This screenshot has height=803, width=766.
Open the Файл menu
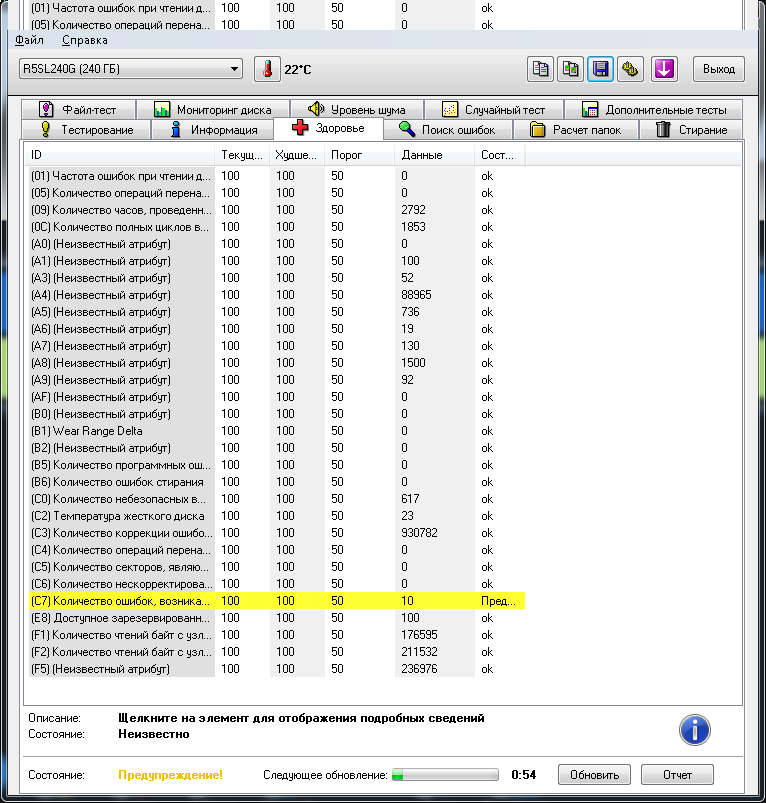(29, 41)
